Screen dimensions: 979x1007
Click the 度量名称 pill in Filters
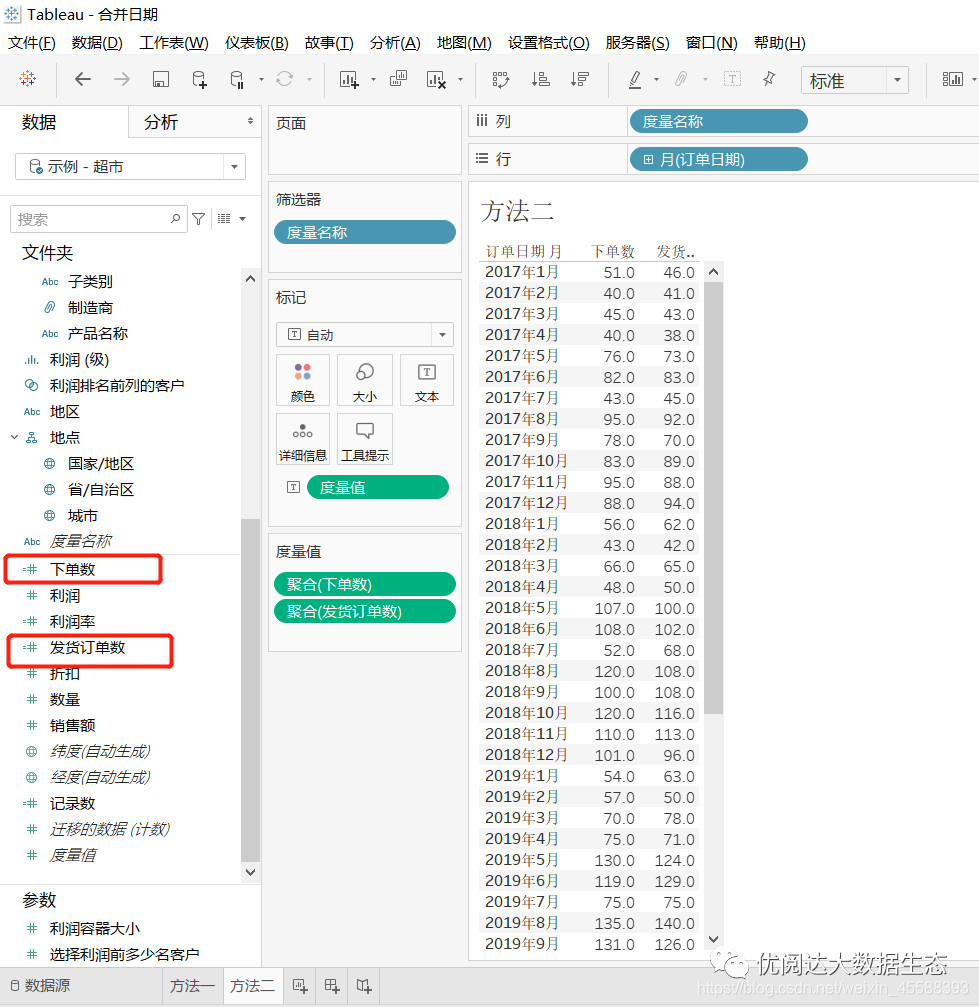coord(365,232)
